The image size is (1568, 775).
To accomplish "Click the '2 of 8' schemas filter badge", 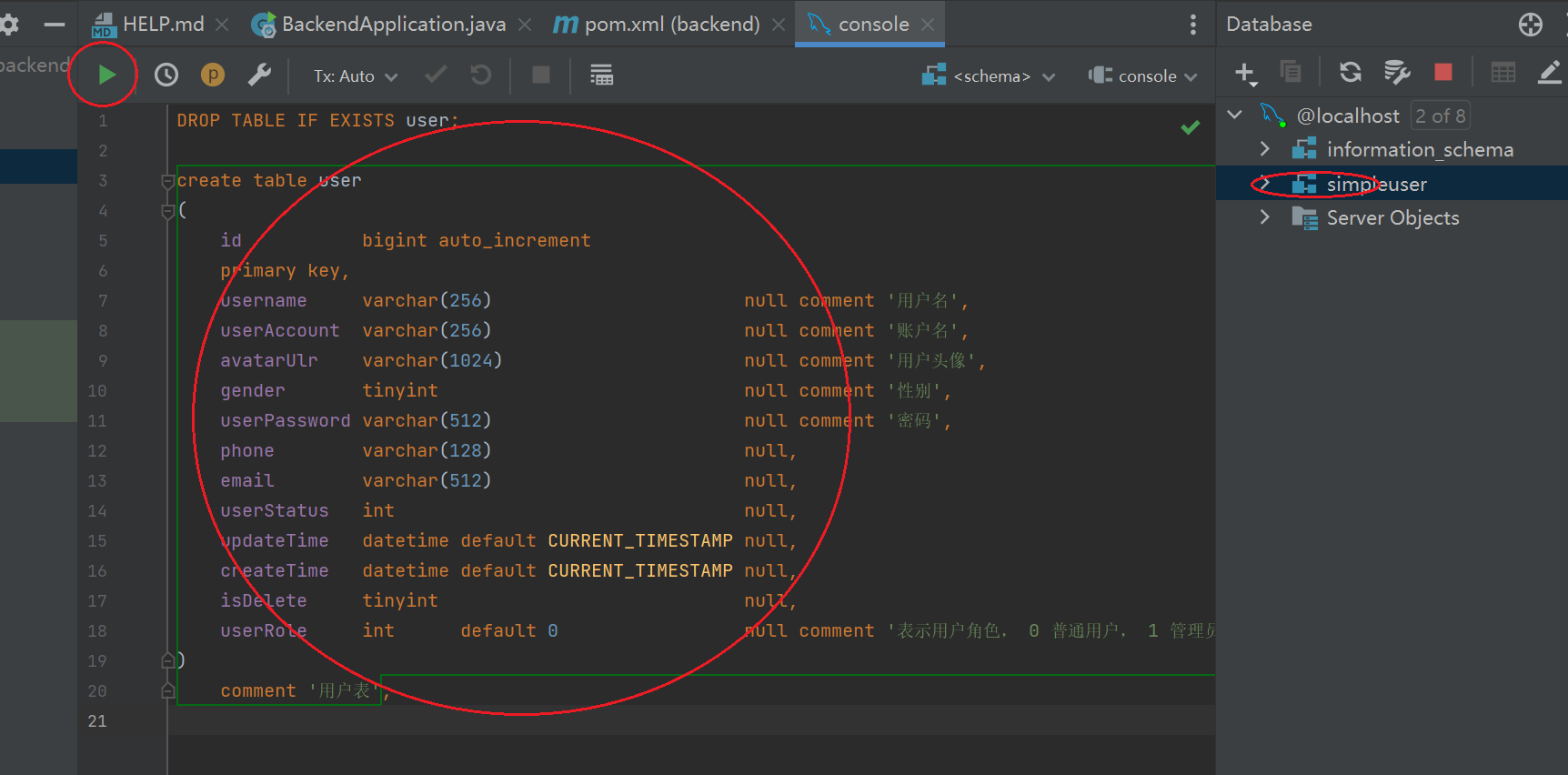I will click(1440, 116).
